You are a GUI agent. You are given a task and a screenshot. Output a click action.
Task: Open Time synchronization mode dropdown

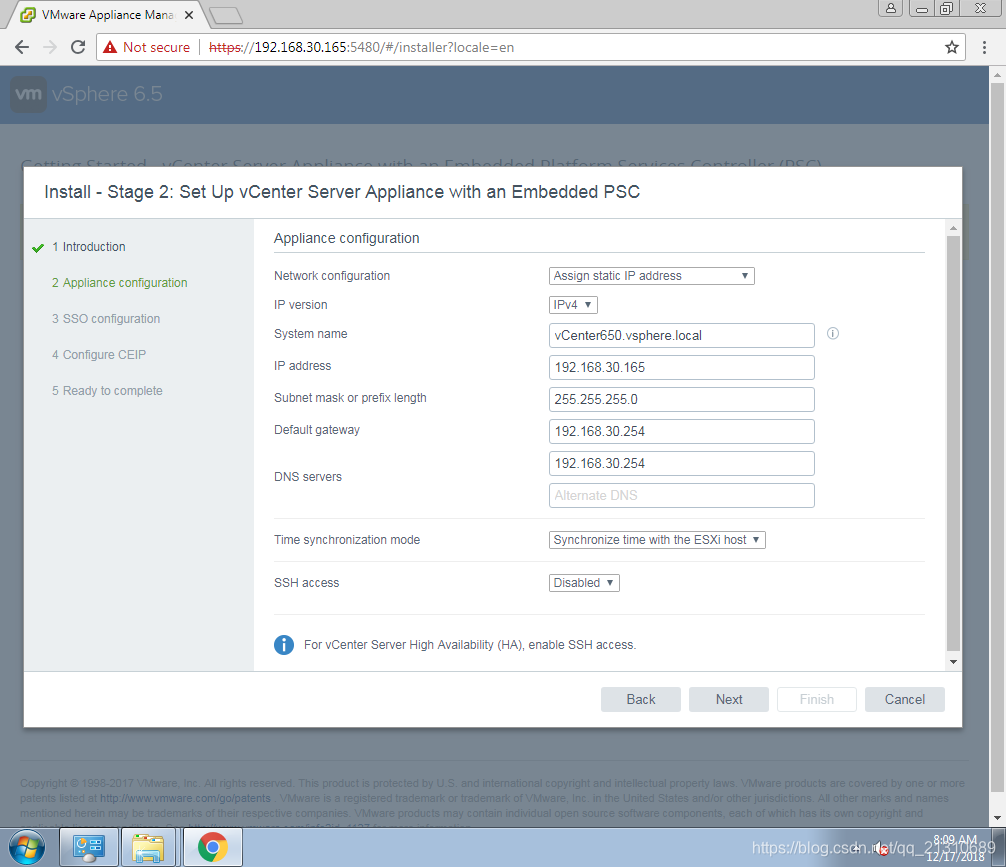(657, 540)
